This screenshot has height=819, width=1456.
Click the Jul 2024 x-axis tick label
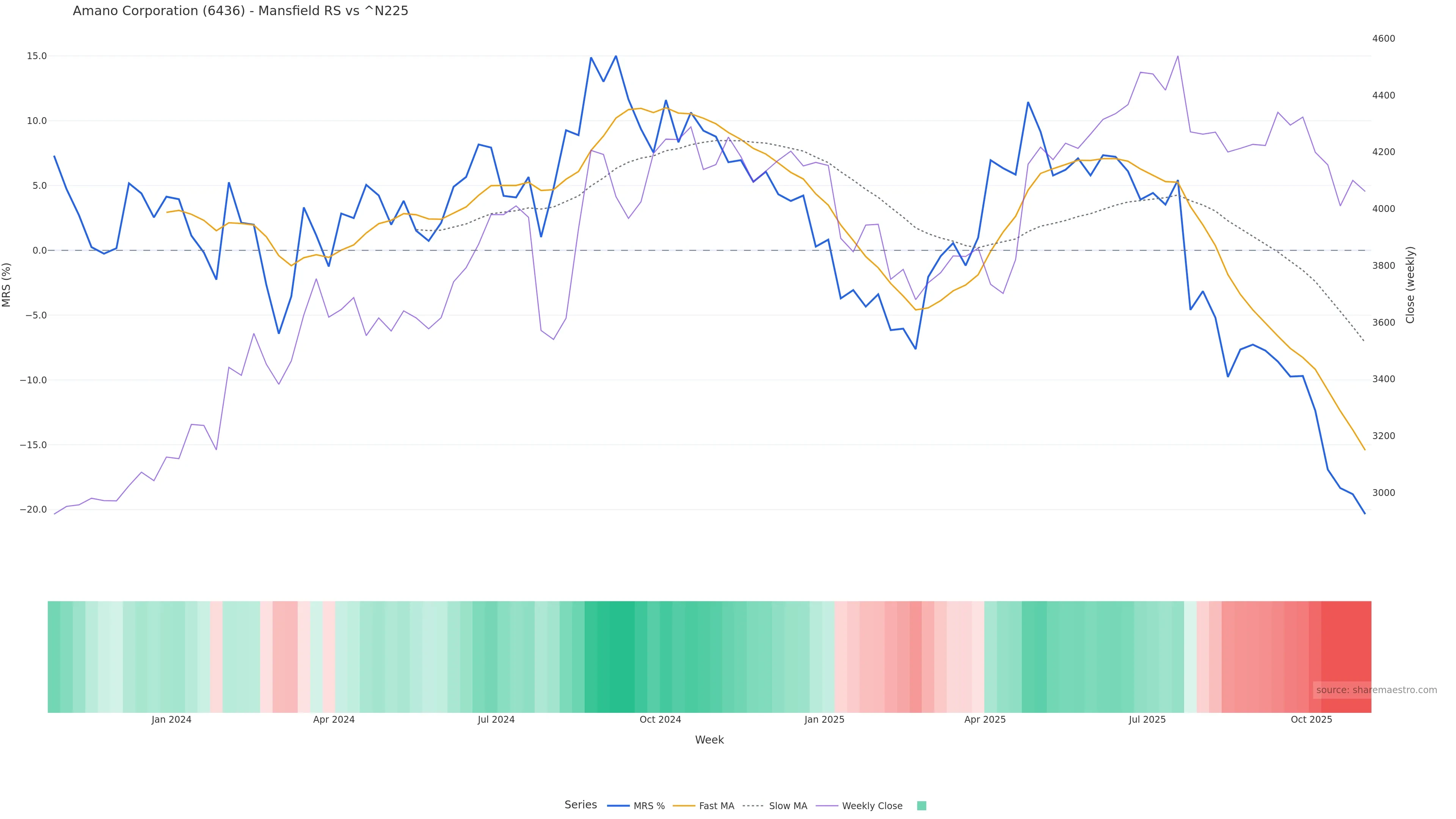(x=496, y=720)
